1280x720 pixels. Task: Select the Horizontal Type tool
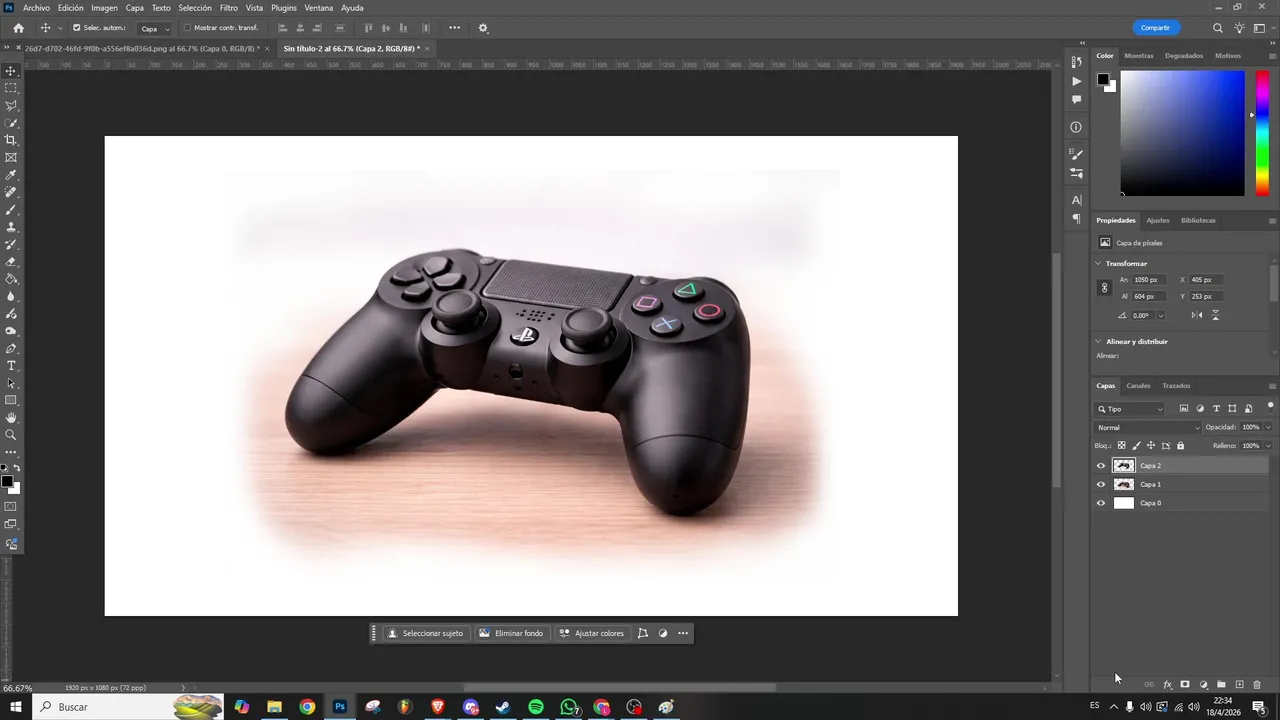pyautogui.click(x=11, y=366)
